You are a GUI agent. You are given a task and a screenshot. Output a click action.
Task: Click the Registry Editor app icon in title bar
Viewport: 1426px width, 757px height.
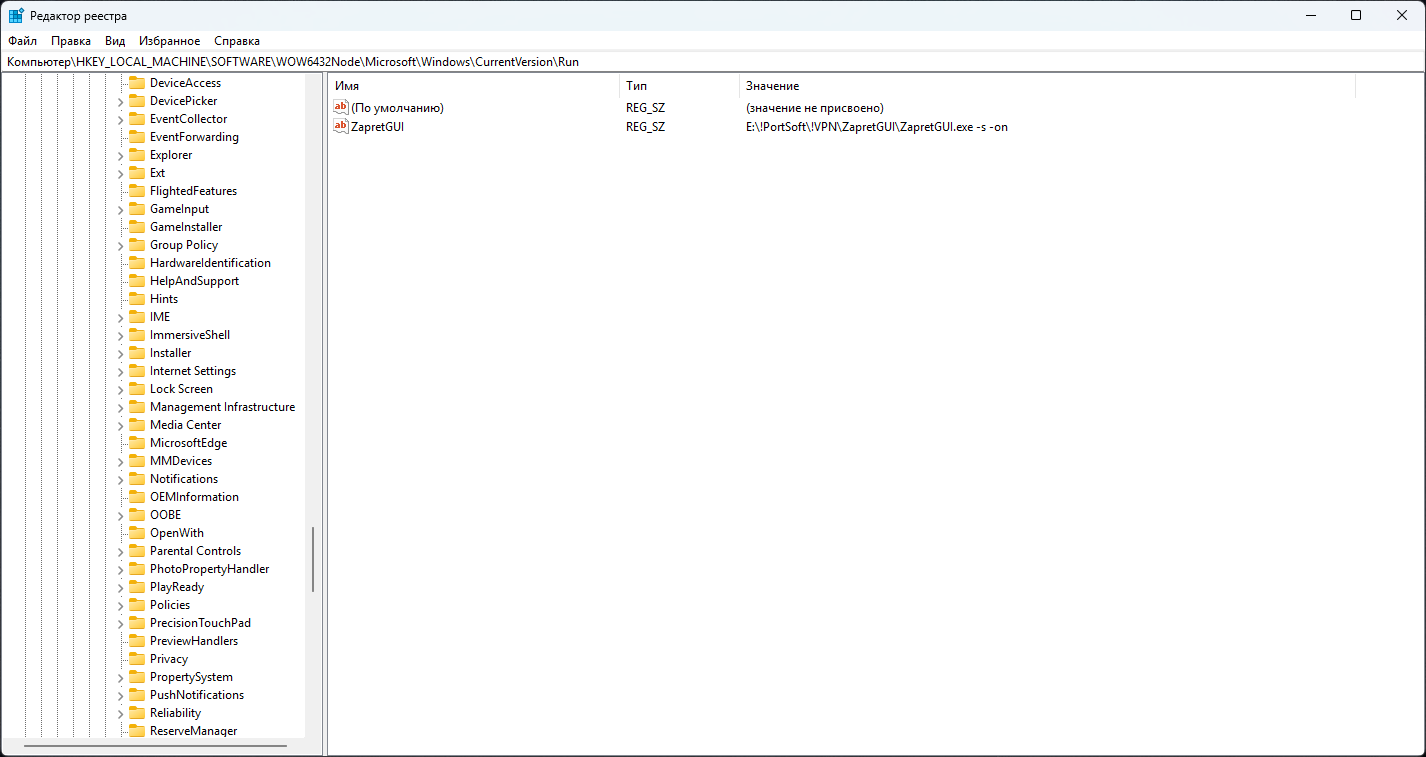[16, 16]
